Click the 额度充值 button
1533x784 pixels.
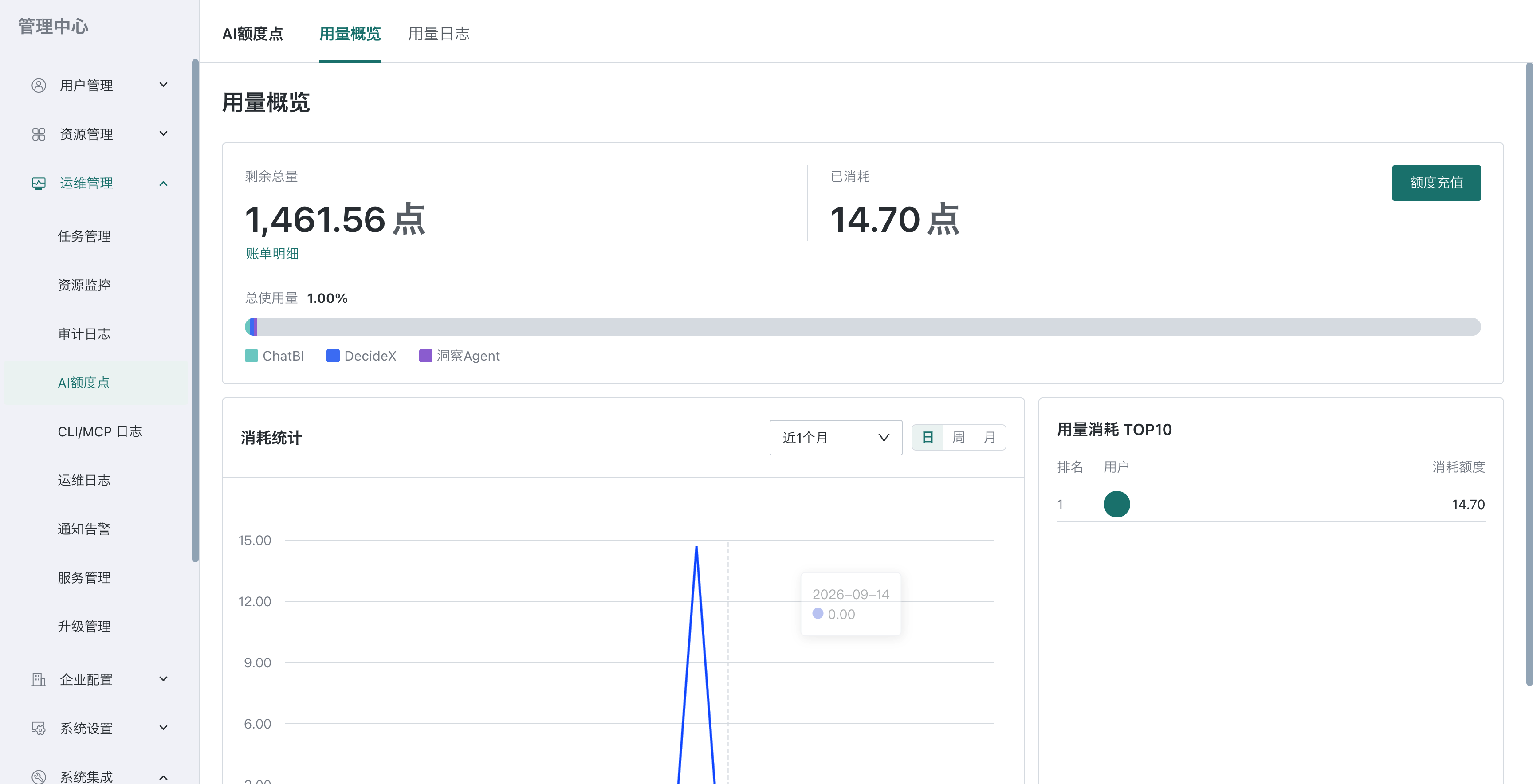[x=1436, y=183]
